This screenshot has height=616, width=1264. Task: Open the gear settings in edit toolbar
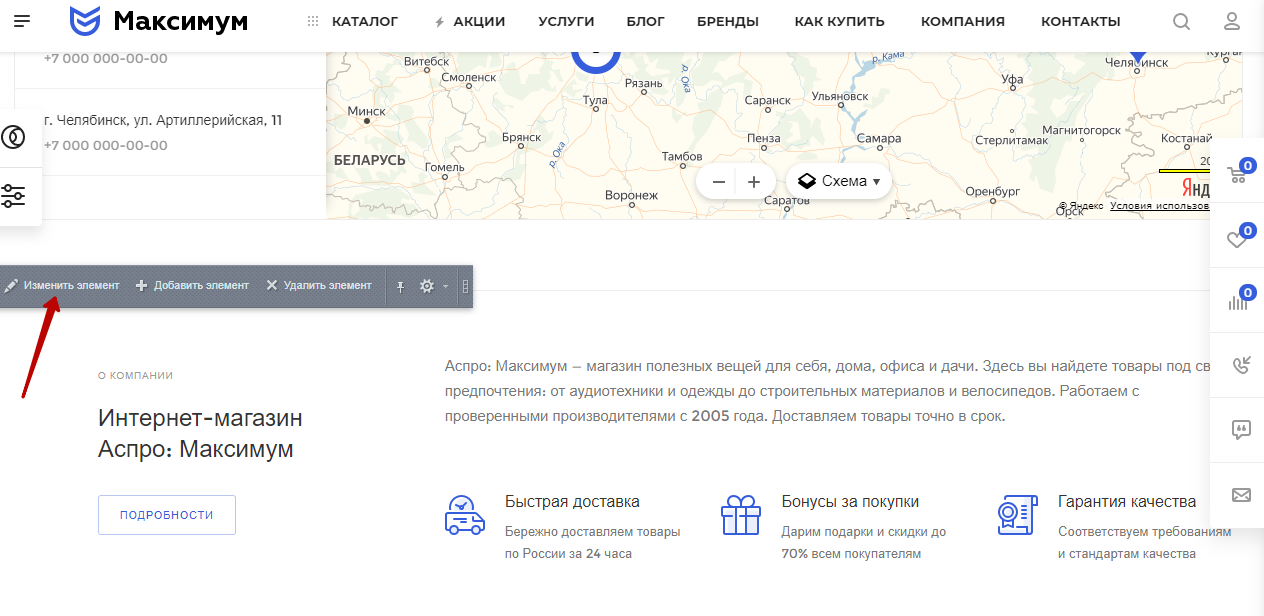click(x=427, y=286)
